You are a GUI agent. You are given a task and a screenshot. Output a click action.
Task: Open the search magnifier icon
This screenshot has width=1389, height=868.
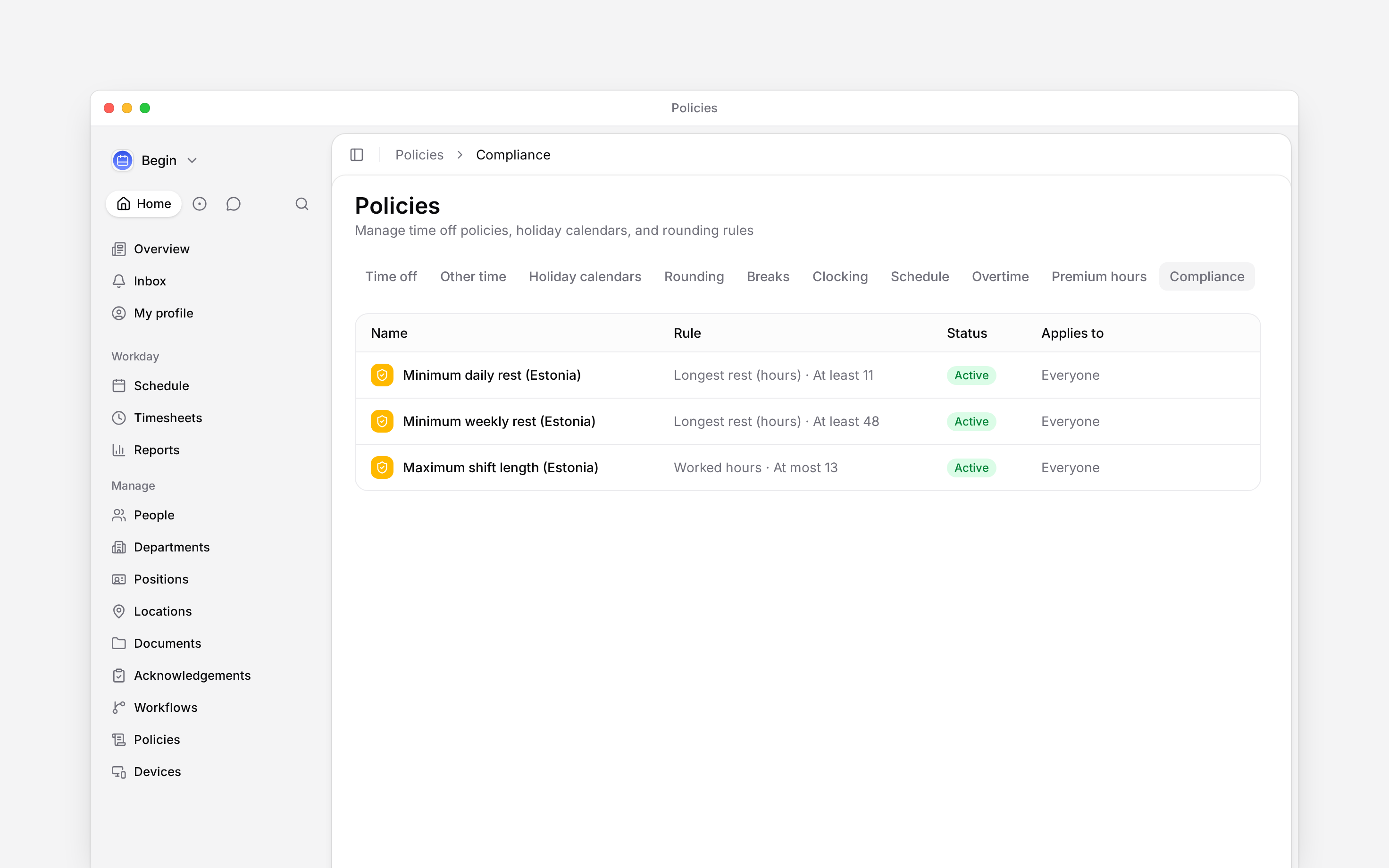tap(302, 204)
